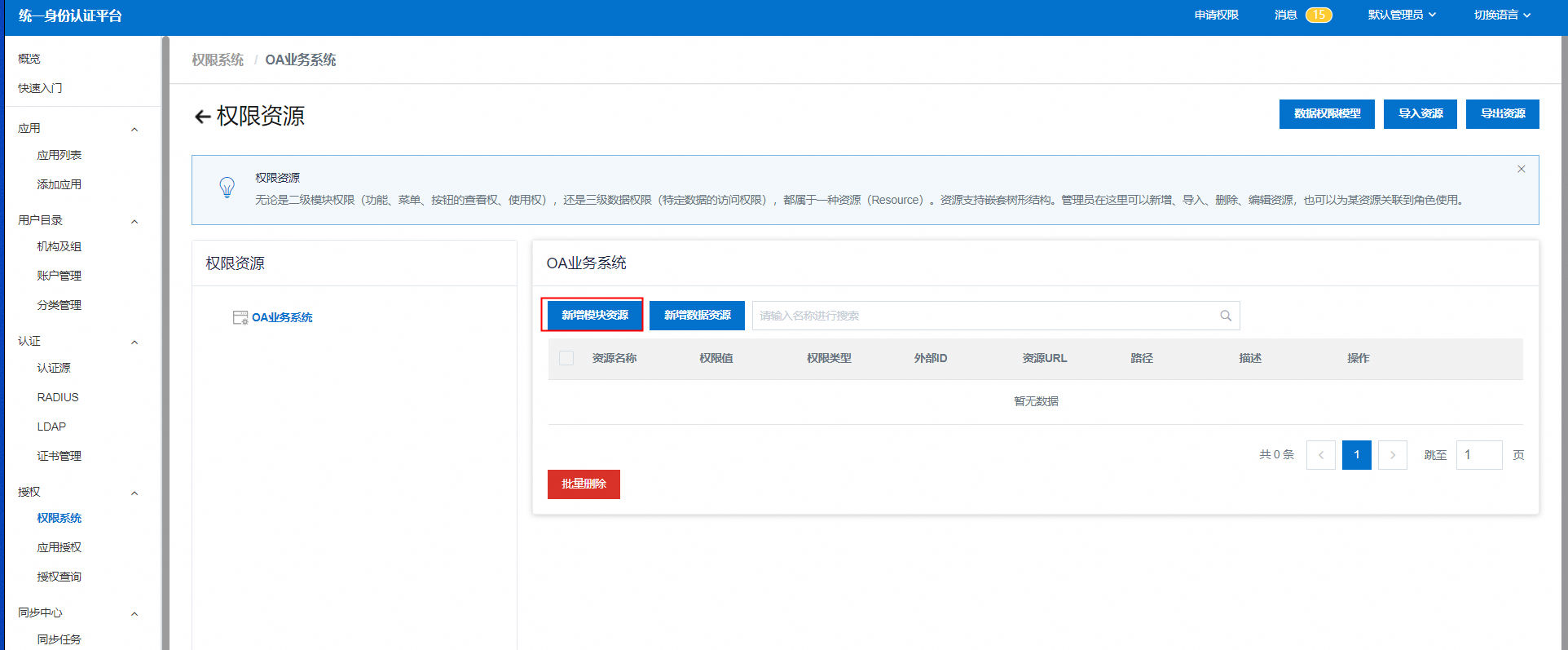Click the 跳至 page number input
The image size is (1568, 650).
[x=1478, y=455]
